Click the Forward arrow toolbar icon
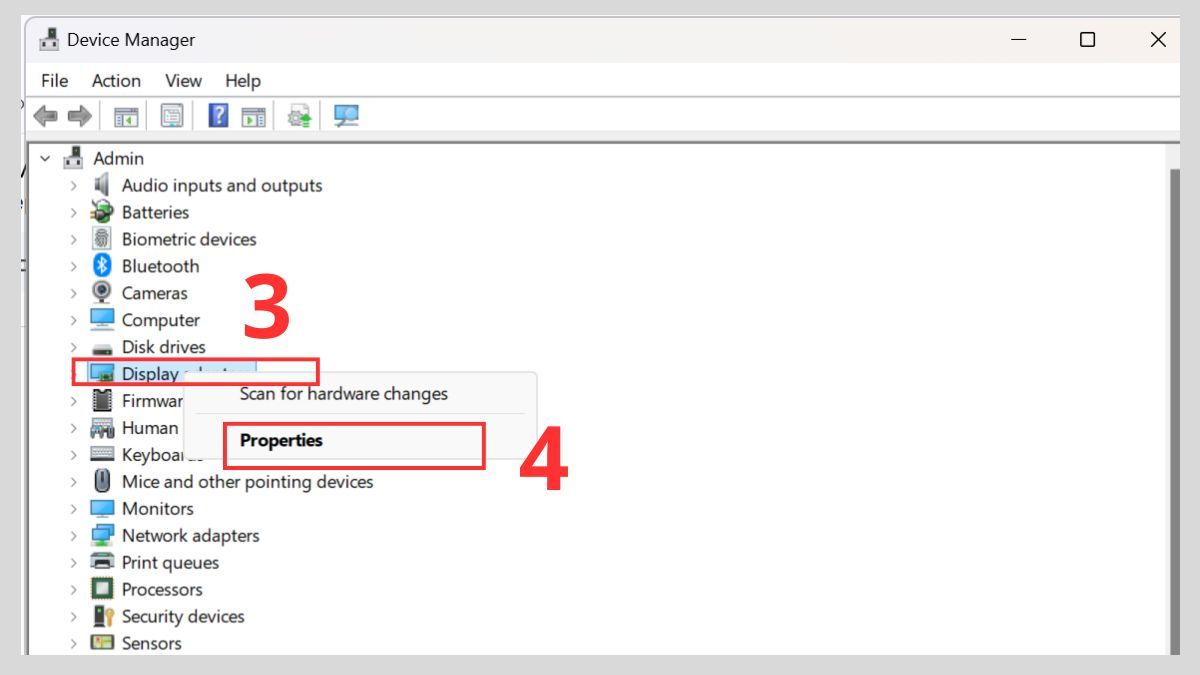The width and height of the screenshot is (1200, 675). click(79, 116)
